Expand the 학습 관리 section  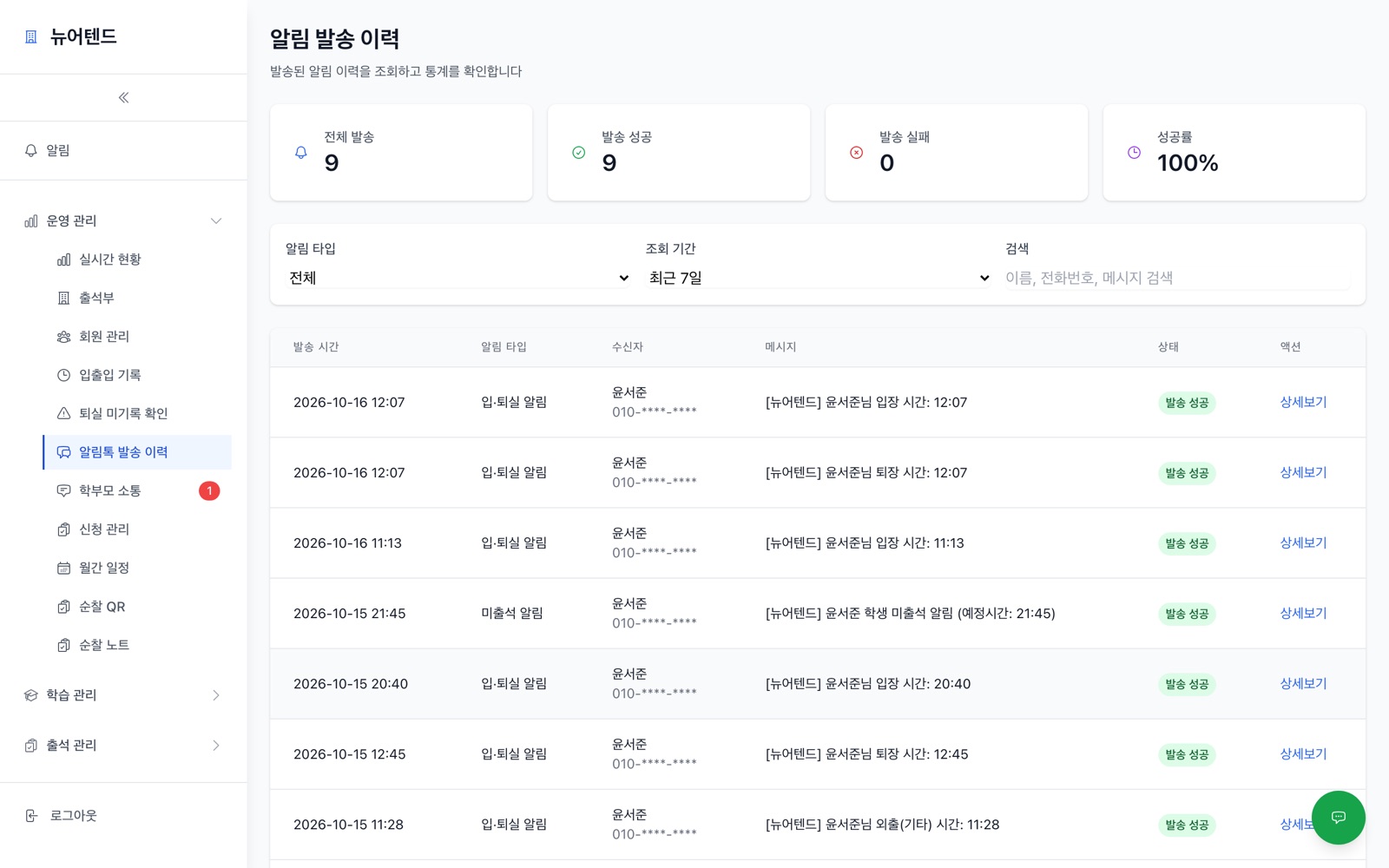pyautogui.click(x=123, y=695)
